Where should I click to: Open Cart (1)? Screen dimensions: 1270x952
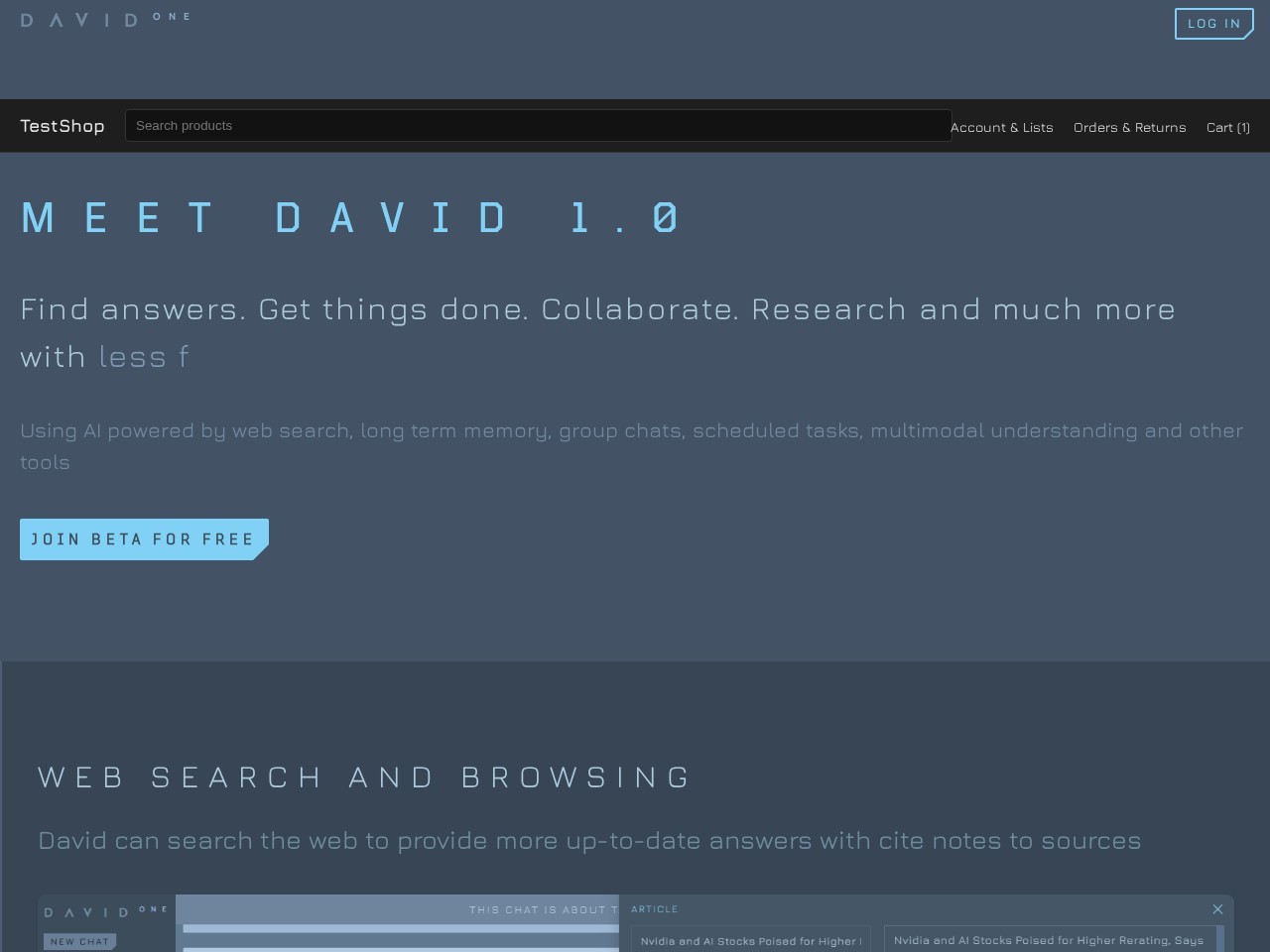pyautogui.click(x=1228, y=127)
